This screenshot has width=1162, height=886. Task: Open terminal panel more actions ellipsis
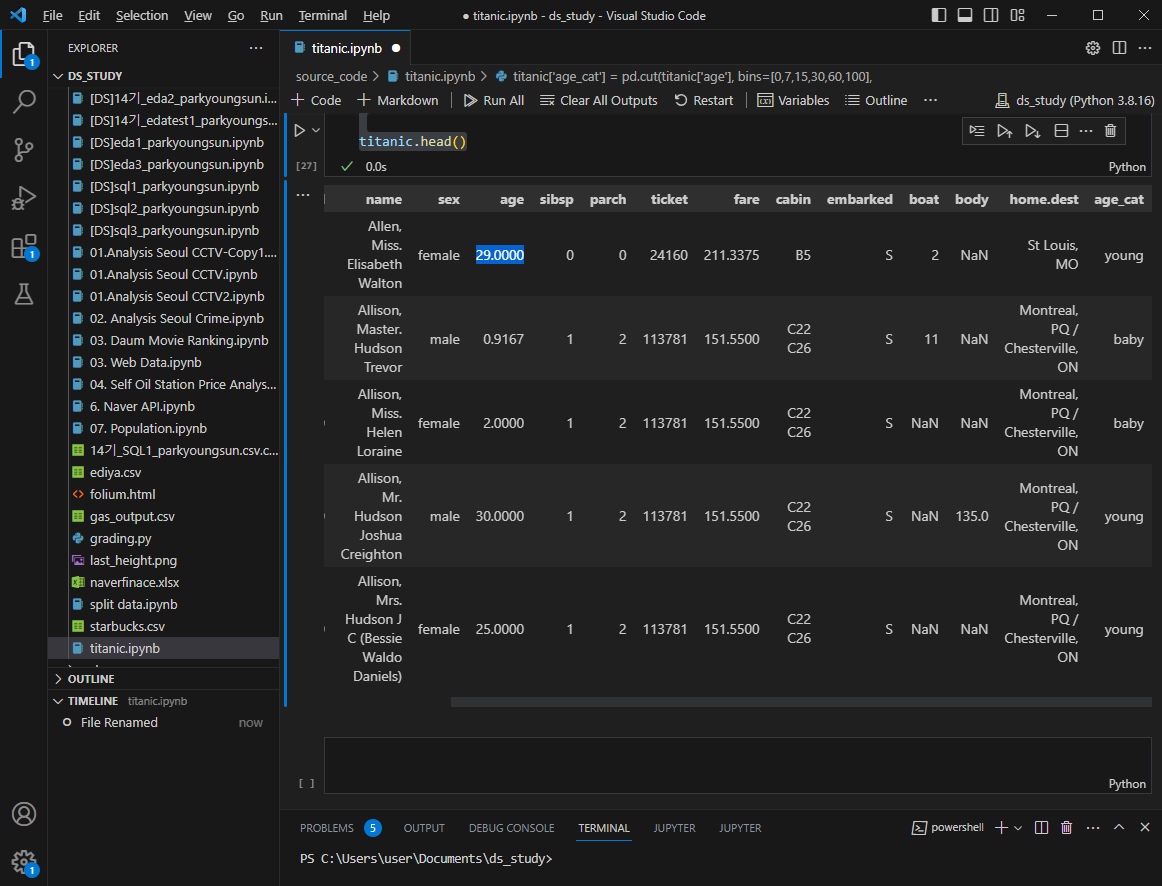point(1092,827)
